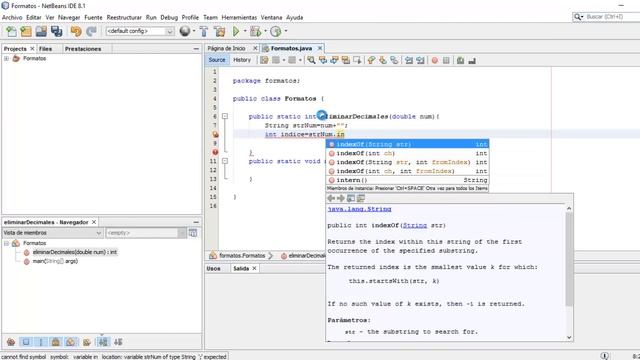Open the Archivo menu
Viewport: 640px width, 360px height.
click(x=12, y=17)
